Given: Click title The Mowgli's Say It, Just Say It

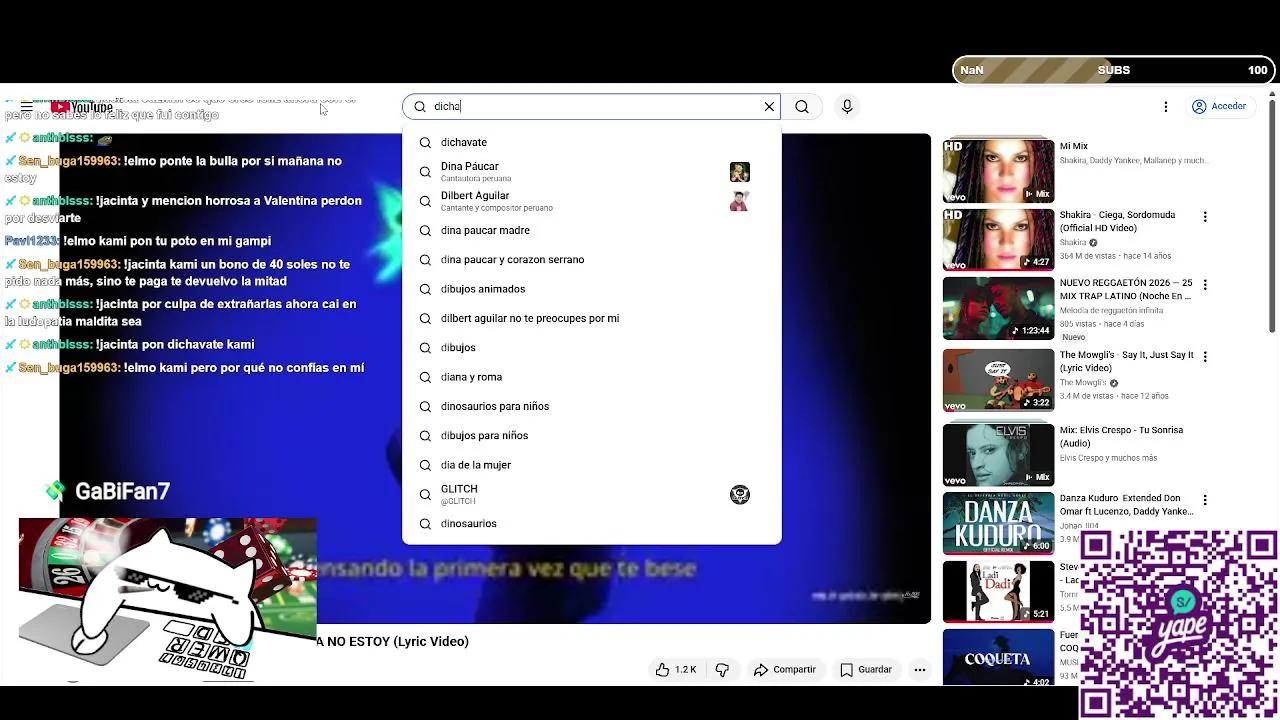Looking at the screenshot, I should pyautogui.click(x=1127, y=361).
